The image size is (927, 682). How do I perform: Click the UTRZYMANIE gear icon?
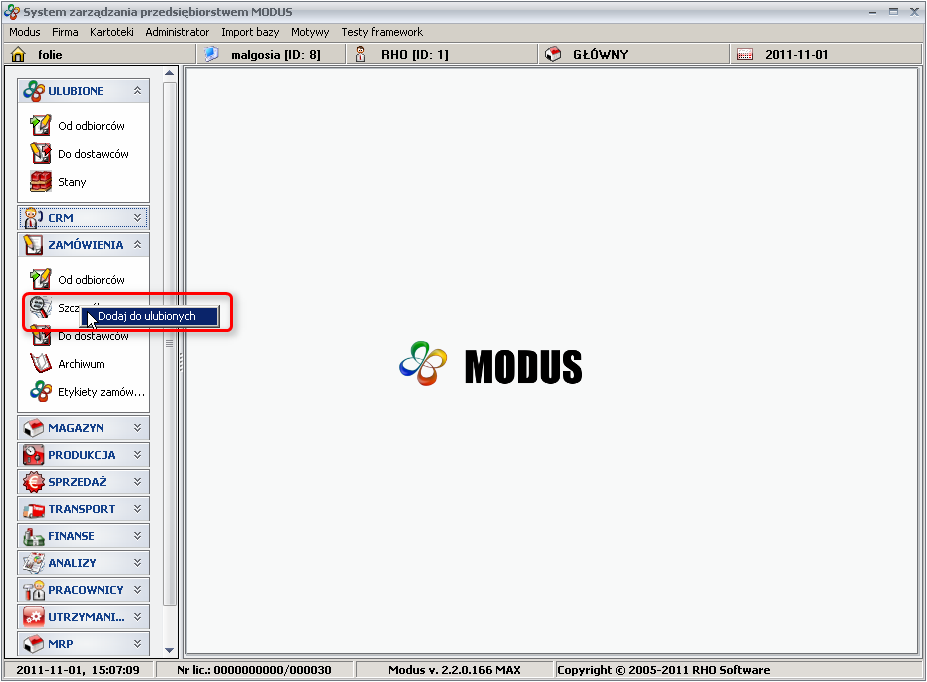(33, 617)
